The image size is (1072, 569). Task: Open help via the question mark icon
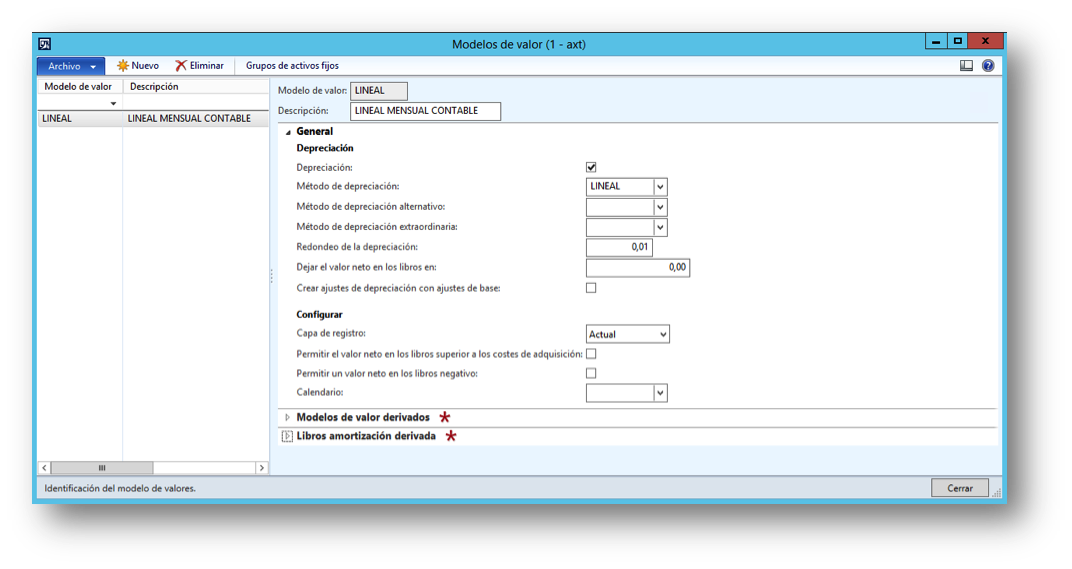point(988,66)
